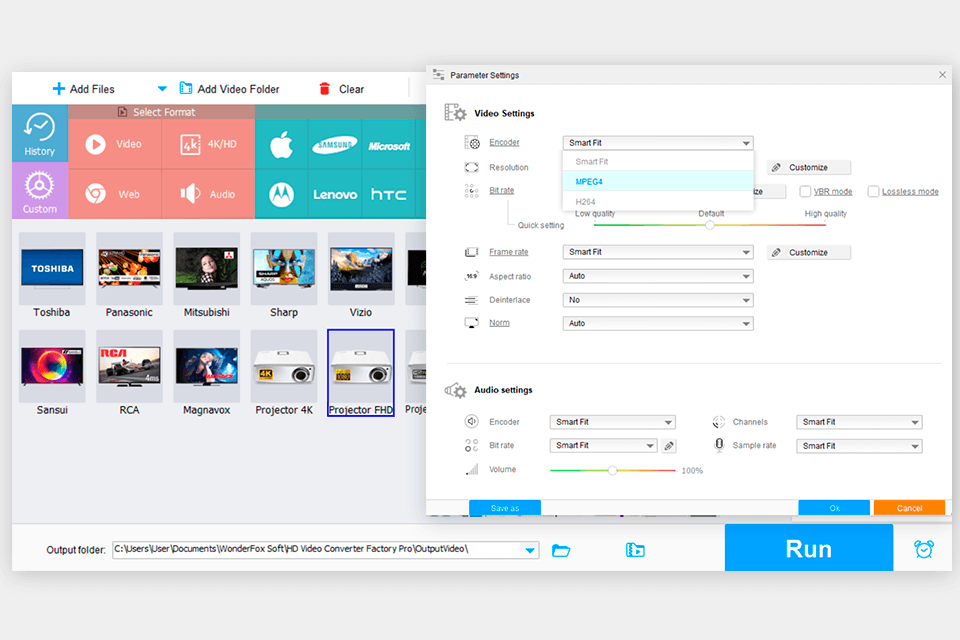
Task: Click the Run button
Action: 808,548
